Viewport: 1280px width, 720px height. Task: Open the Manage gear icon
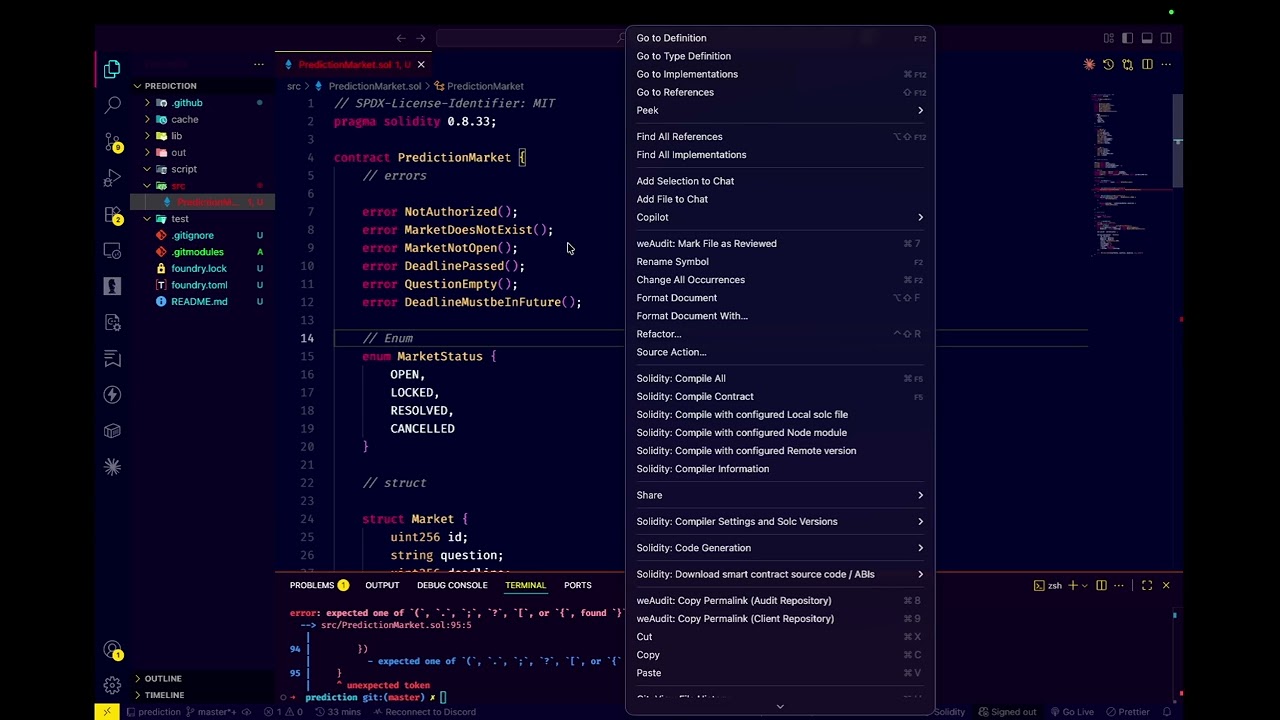112,686
